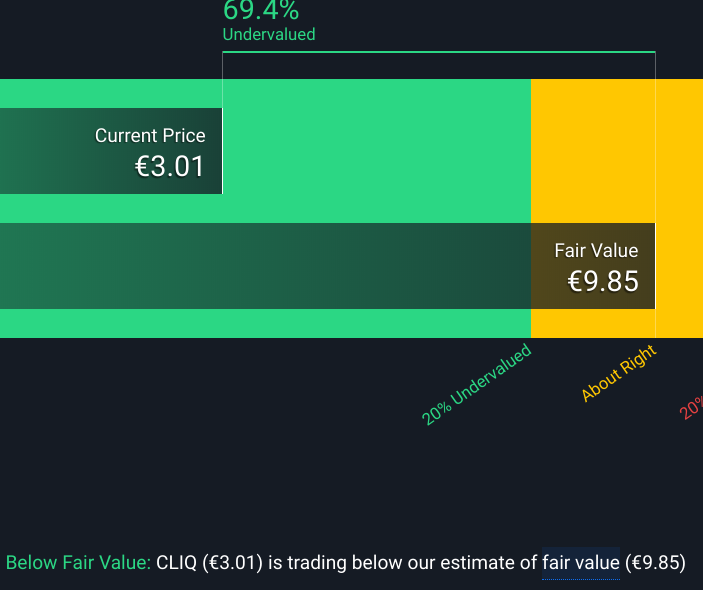Click the "Fair Value" bar label

[596, 251]
